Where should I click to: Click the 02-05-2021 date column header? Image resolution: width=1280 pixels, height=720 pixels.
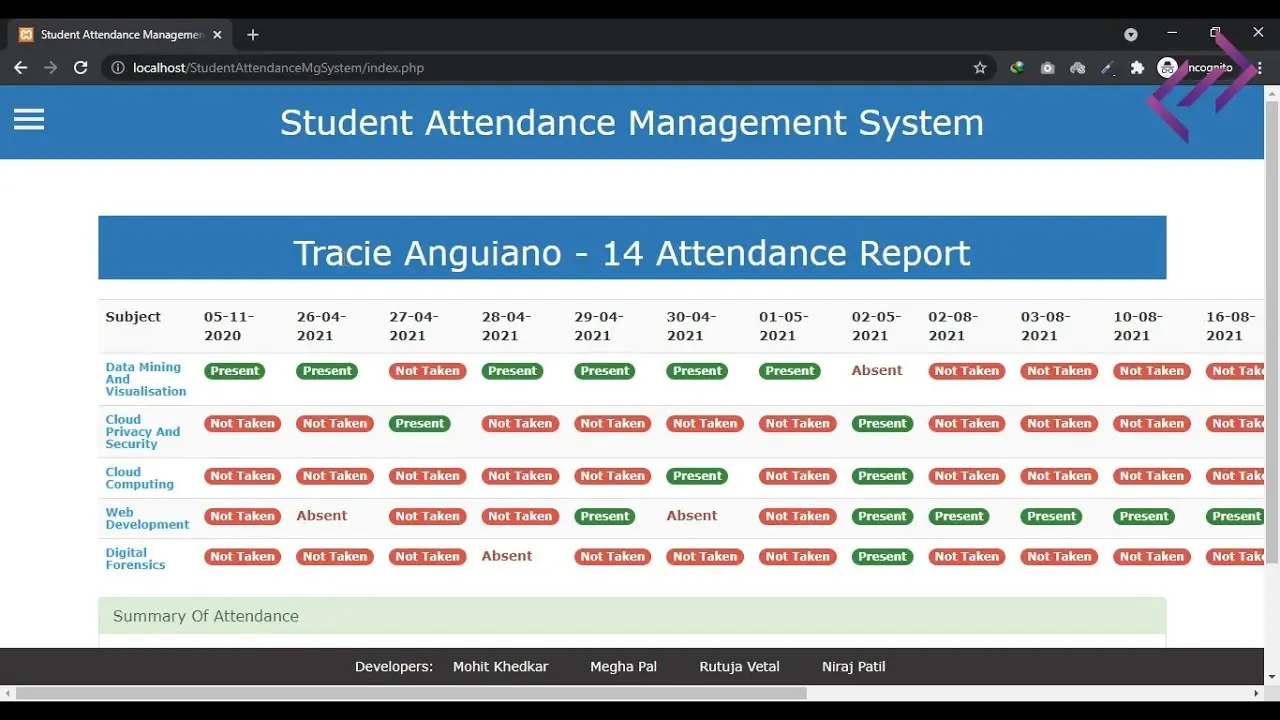click(x=876, y=326)
